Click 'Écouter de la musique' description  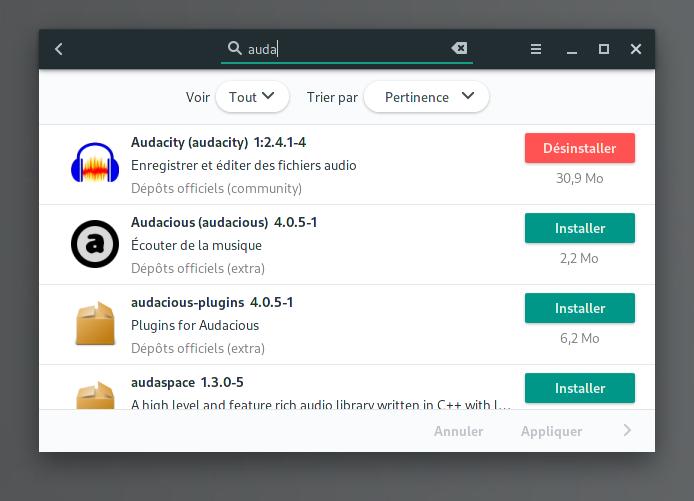tap(197, 245)
